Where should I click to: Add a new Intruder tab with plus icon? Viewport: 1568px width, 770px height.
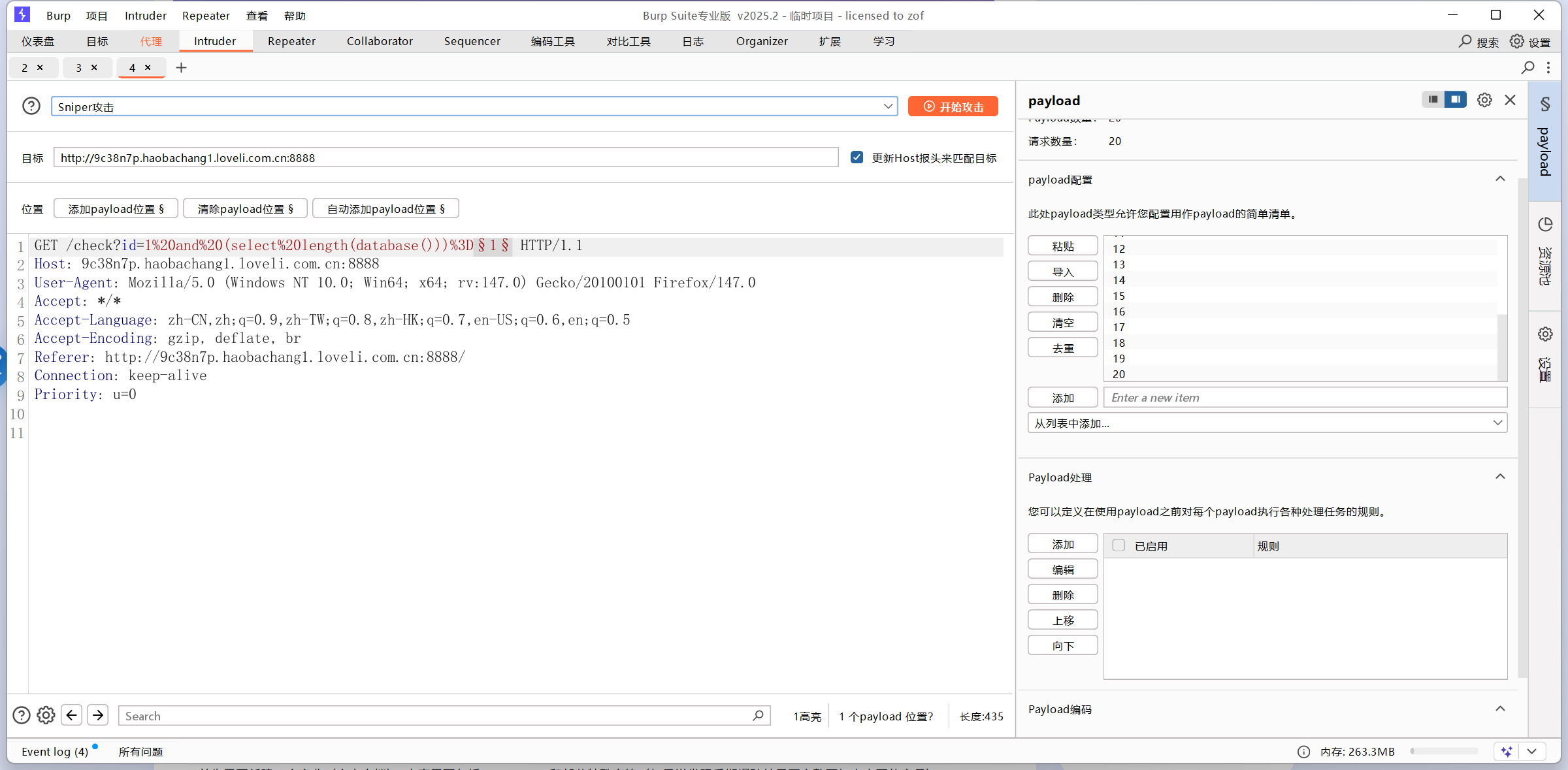(x=182, y=67)
